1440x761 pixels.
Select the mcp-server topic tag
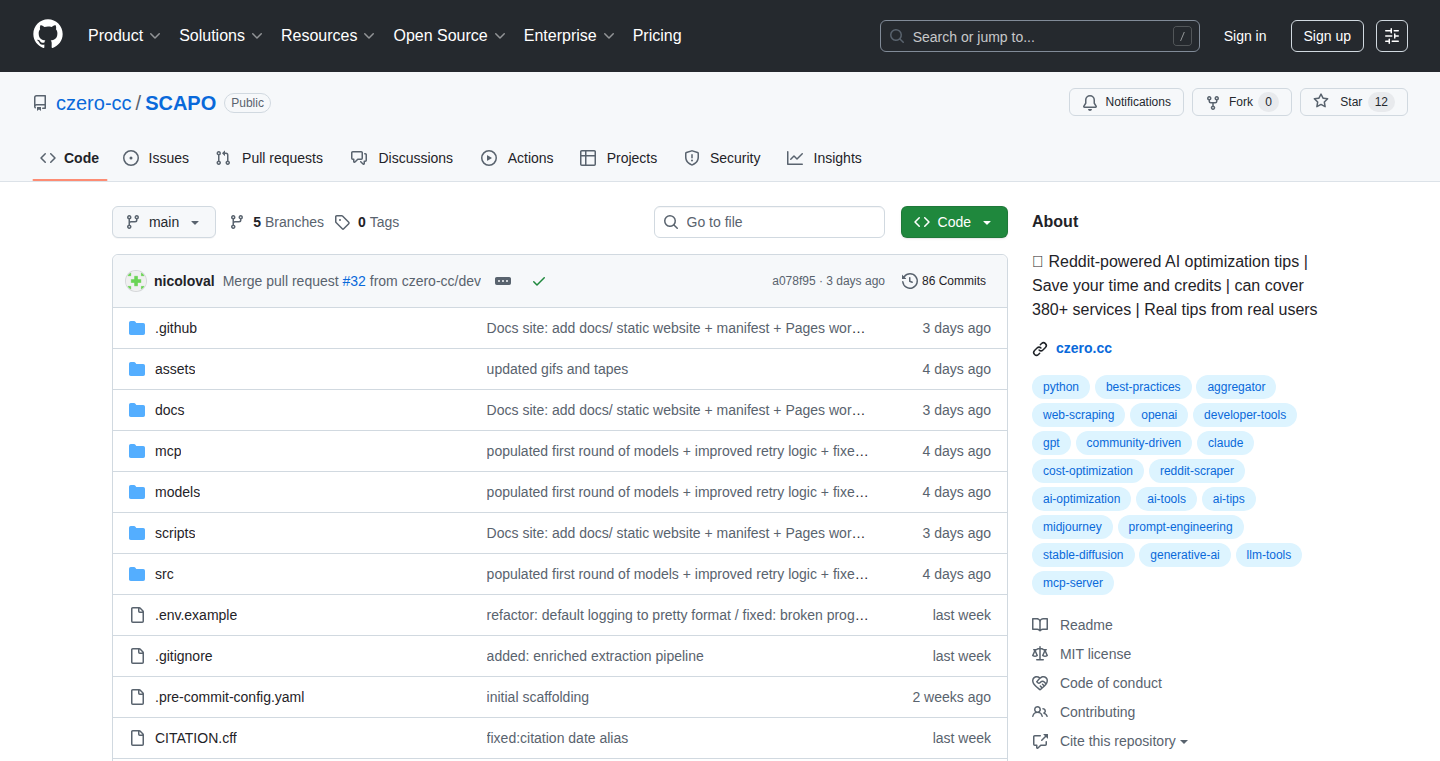(x=1072, y=583)
